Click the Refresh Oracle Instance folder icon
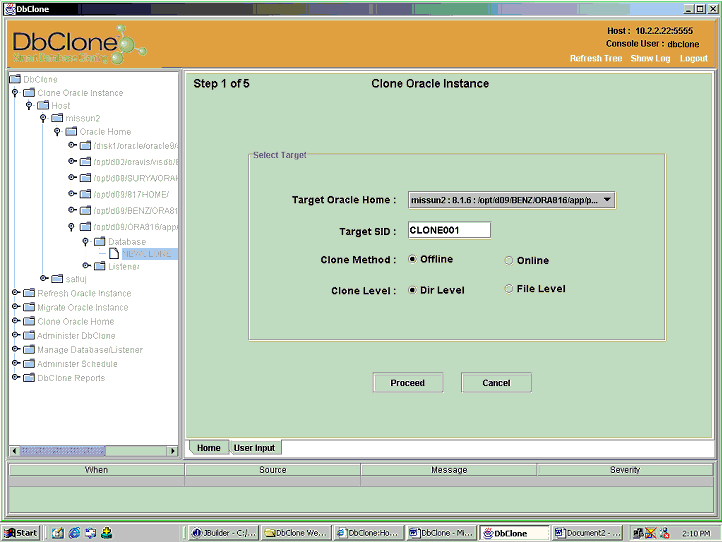This screenshot has width=722, height=542. coord(29,293)
